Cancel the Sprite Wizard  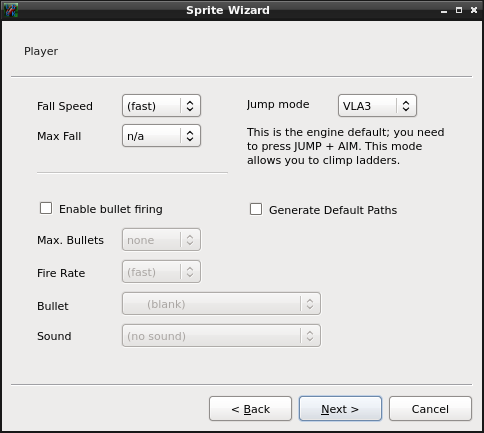coord(430,409)
